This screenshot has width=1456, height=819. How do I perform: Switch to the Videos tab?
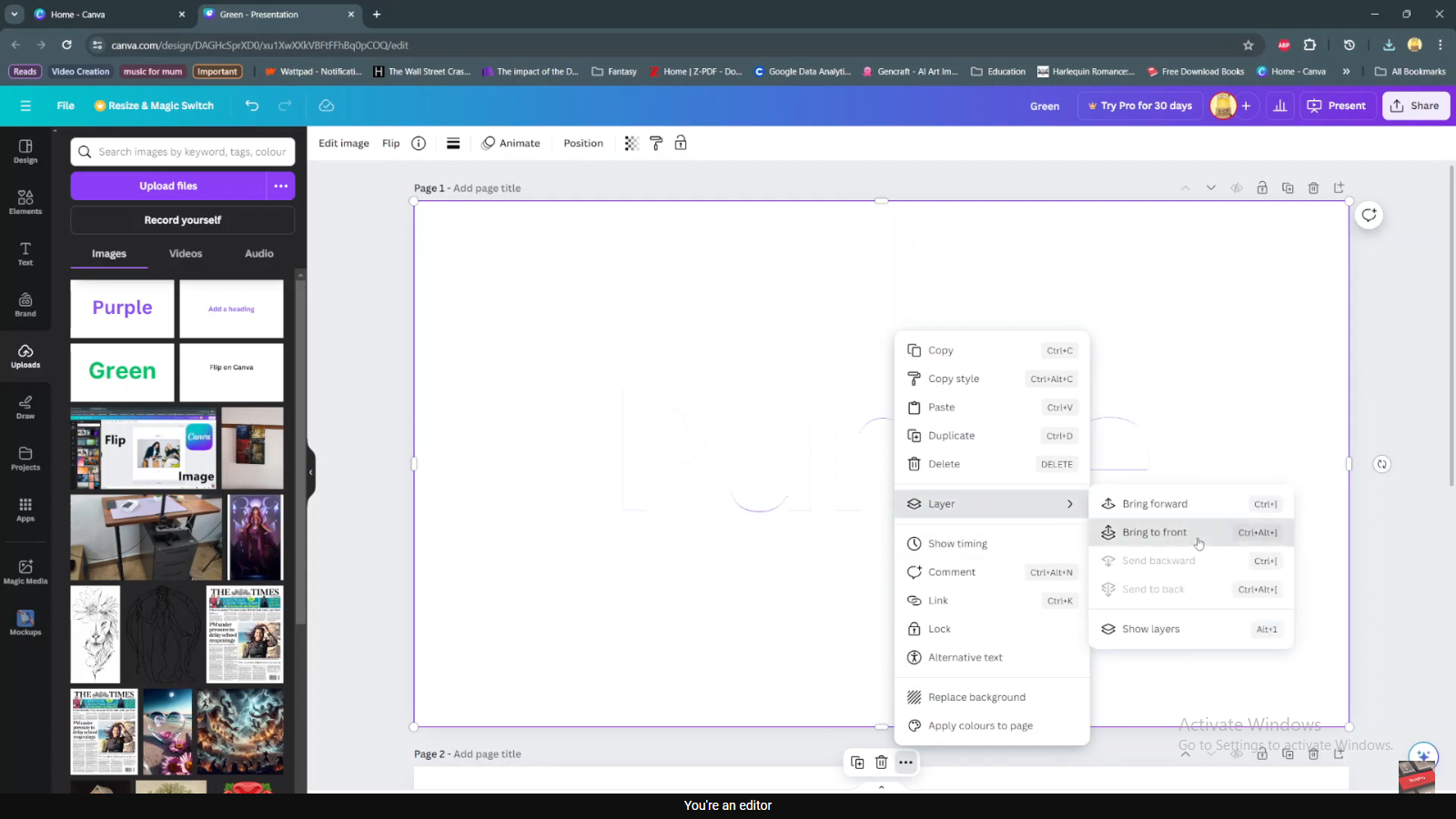pos(186,254)
